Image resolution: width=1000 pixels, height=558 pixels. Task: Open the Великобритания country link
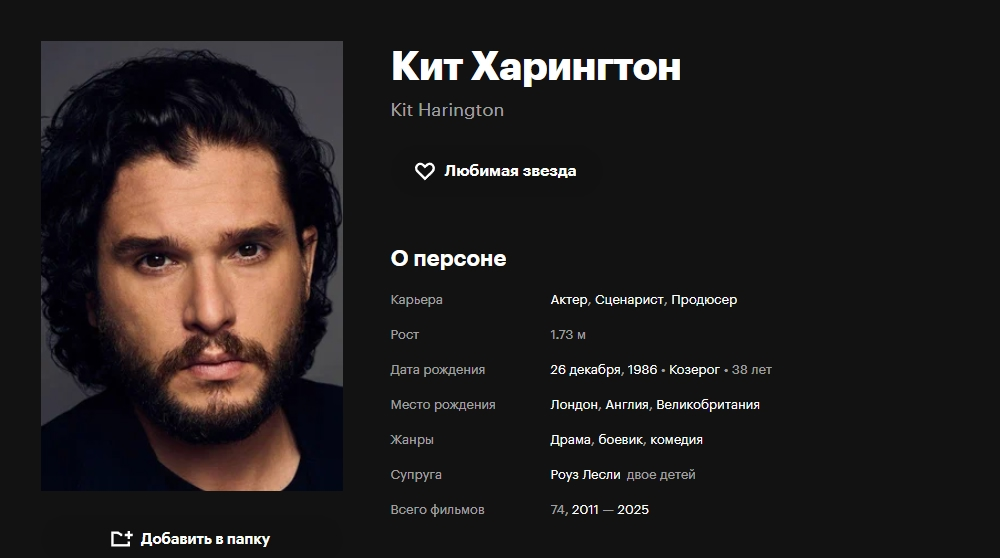[x=708, y=405]
